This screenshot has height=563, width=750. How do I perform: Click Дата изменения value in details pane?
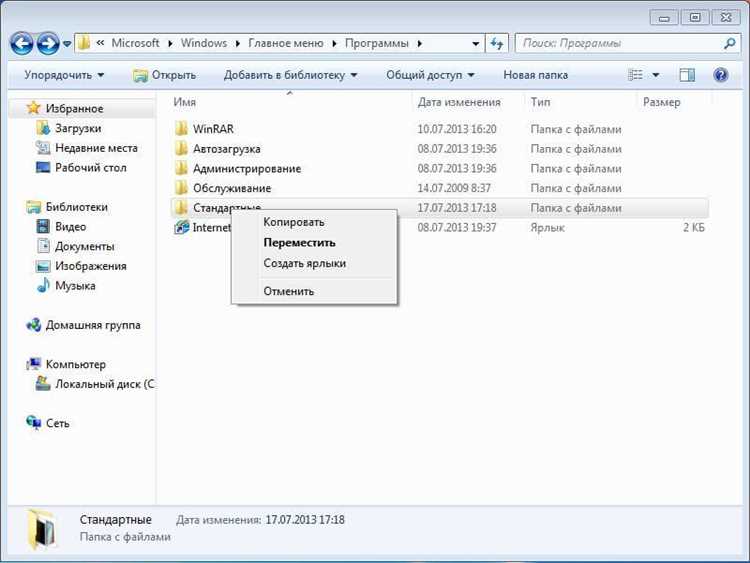[x=305, y=519]
